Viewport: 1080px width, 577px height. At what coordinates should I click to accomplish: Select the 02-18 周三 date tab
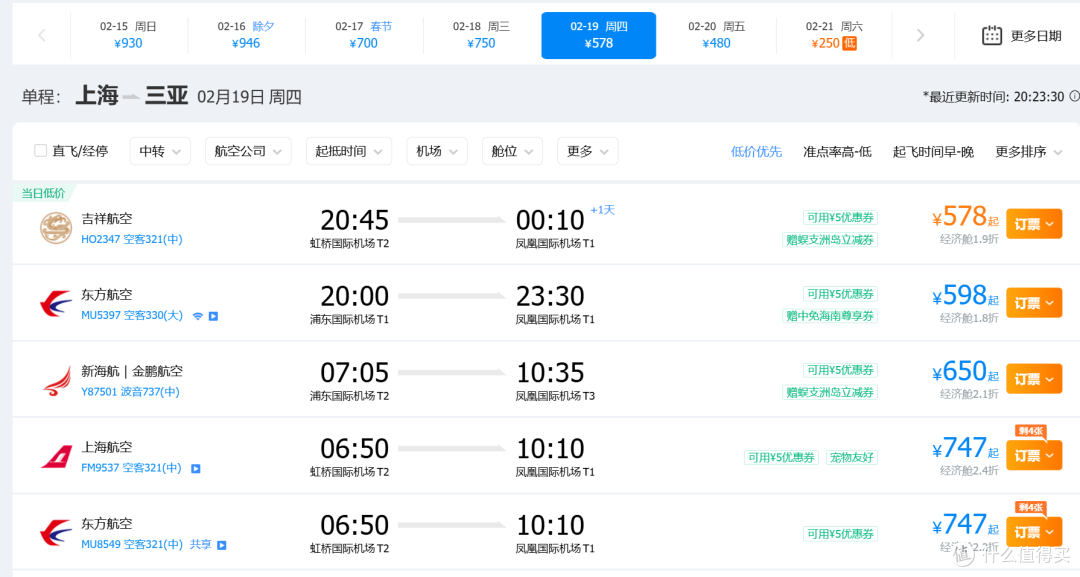point(481,35)
